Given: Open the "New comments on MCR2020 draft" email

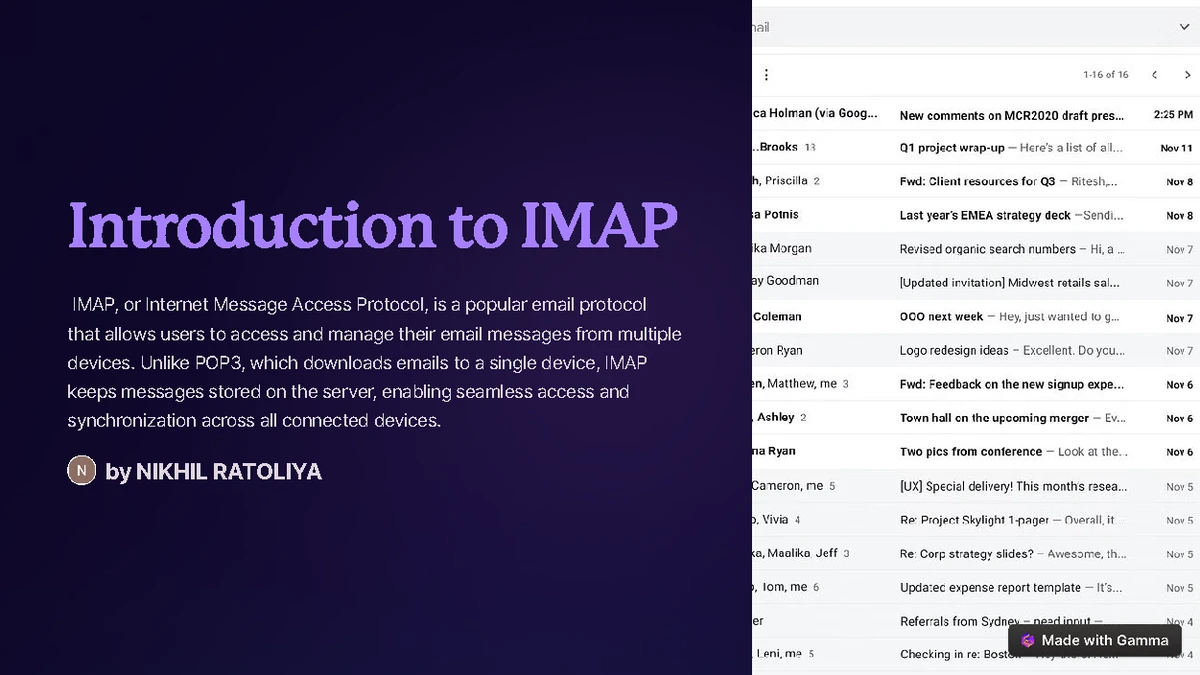Looking at the screenshot, I should click(x=975, y=114).
